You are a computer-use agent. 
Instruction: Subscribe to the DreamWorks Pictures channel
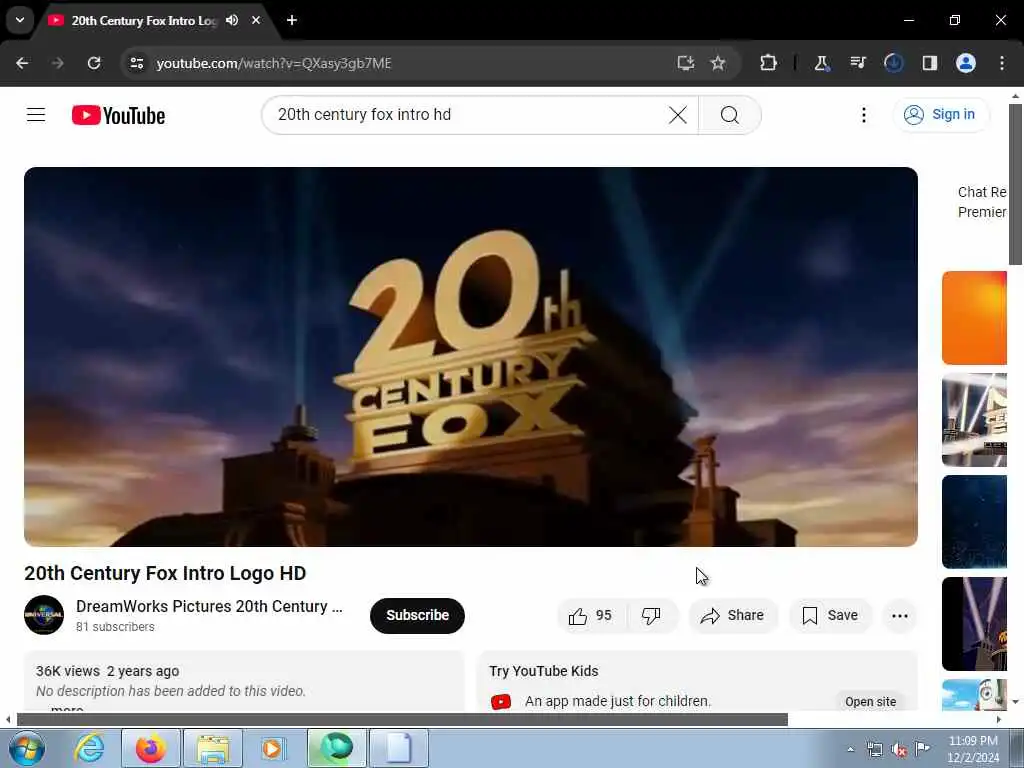pos(417,616)
